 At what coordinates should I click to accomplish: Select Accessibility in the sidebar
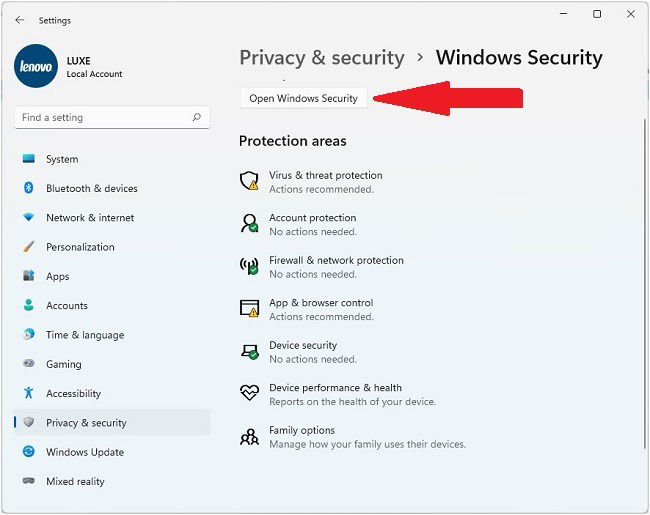click(x=73, y=393)
